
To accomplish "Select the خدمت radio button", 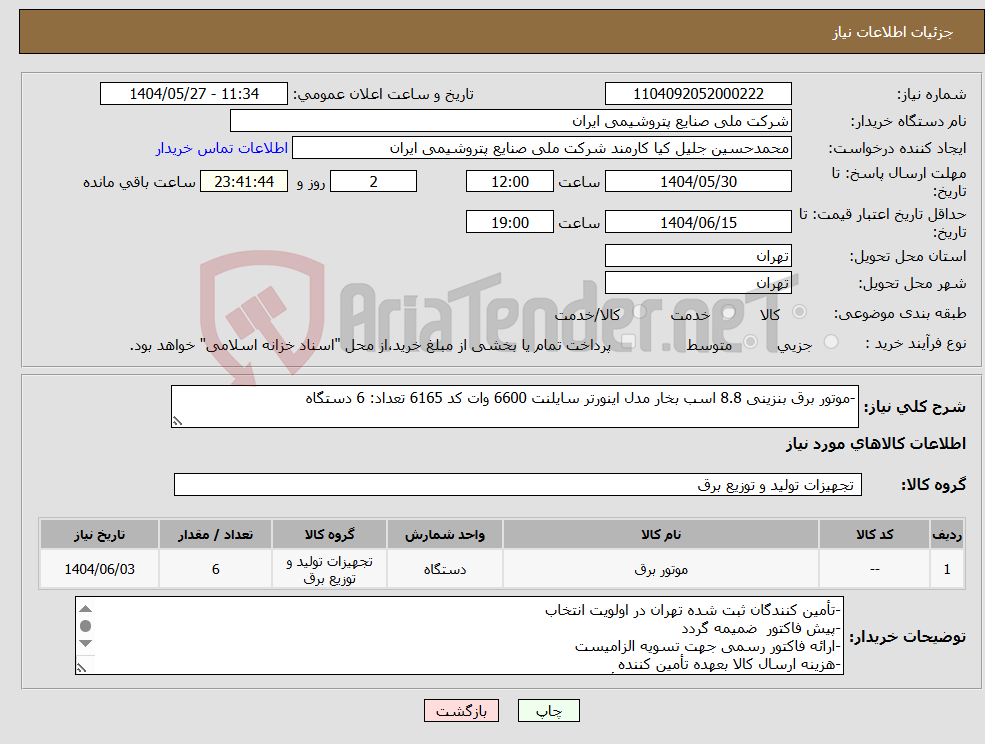I will point(729,312).
